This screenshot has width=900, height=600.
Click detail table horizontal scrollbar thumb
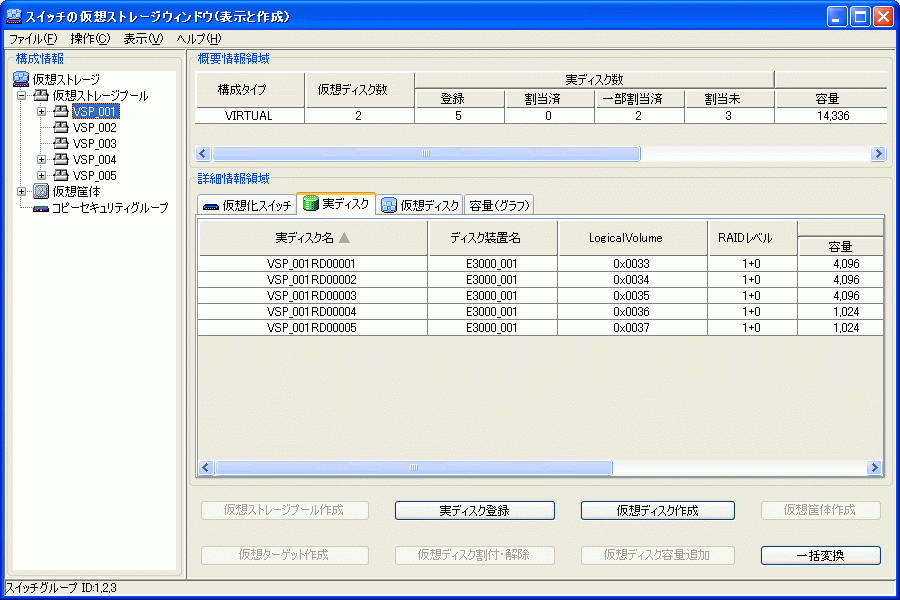click(414, 467)
